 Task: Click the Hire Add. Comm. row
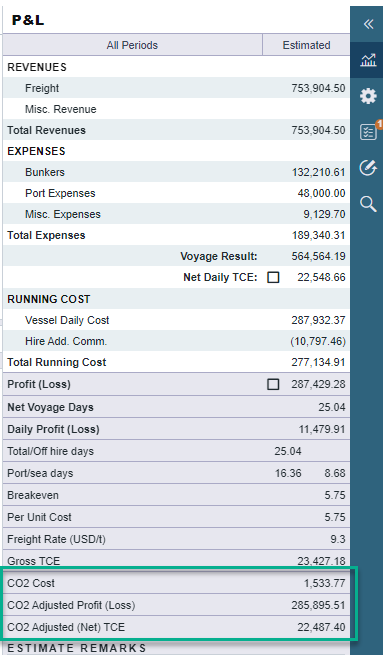tap(176, 341)
